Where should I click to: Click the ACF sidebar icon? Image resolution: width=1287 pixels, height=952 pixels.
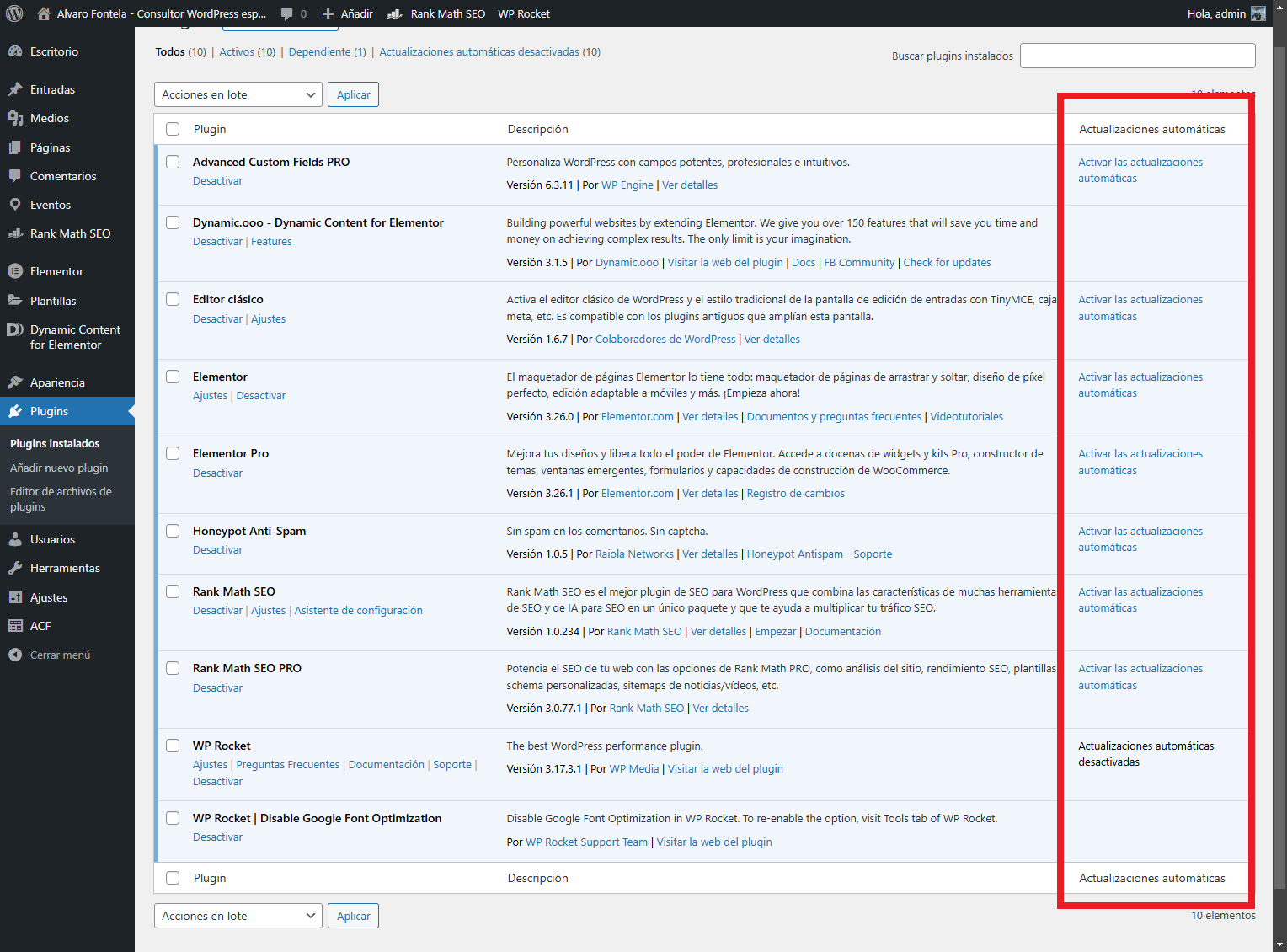(x=15, y=626)
